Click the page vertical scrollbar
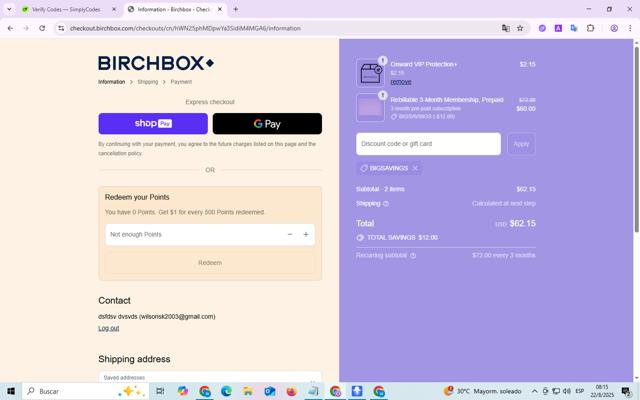This screenshot has width=640, height=400. (636, 139)
